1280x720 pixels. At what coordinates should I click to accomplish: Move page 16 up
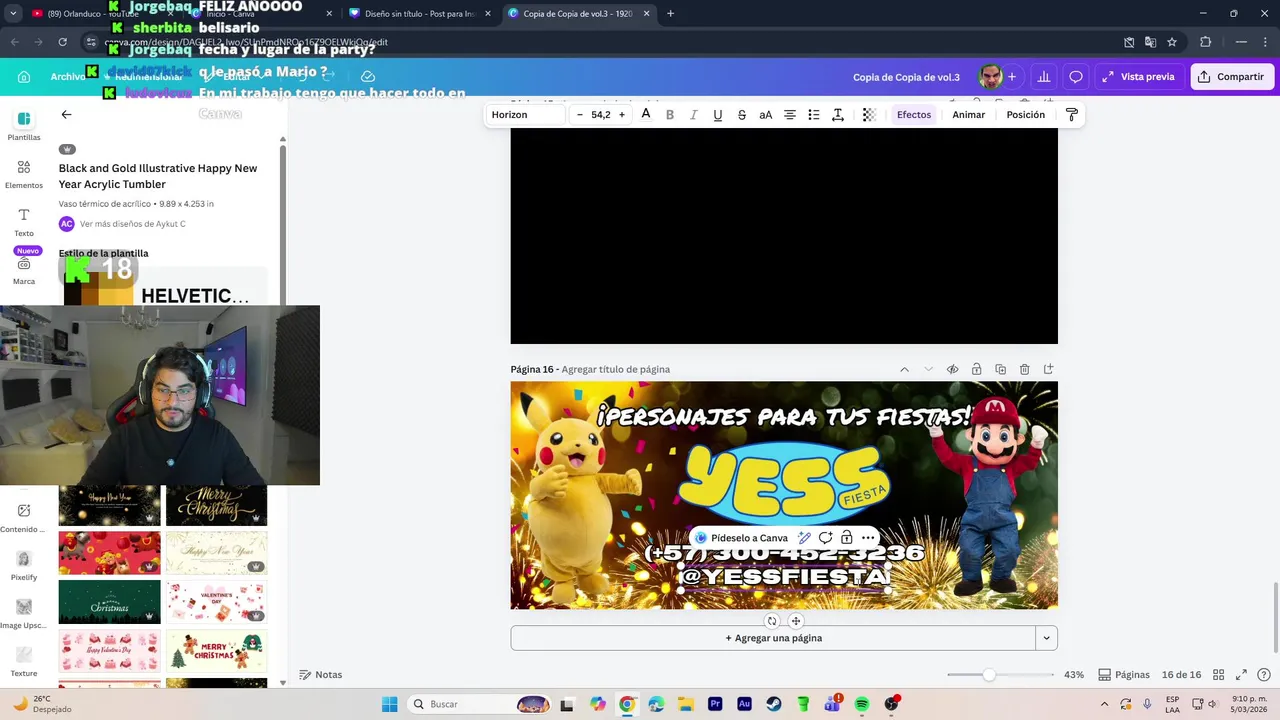click(x=905, y=369)
